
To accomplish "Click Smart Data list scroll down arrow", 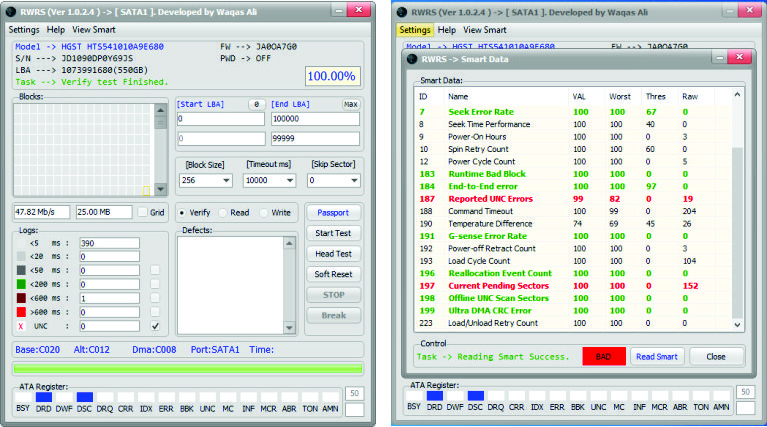I will (x=738, y=324).
